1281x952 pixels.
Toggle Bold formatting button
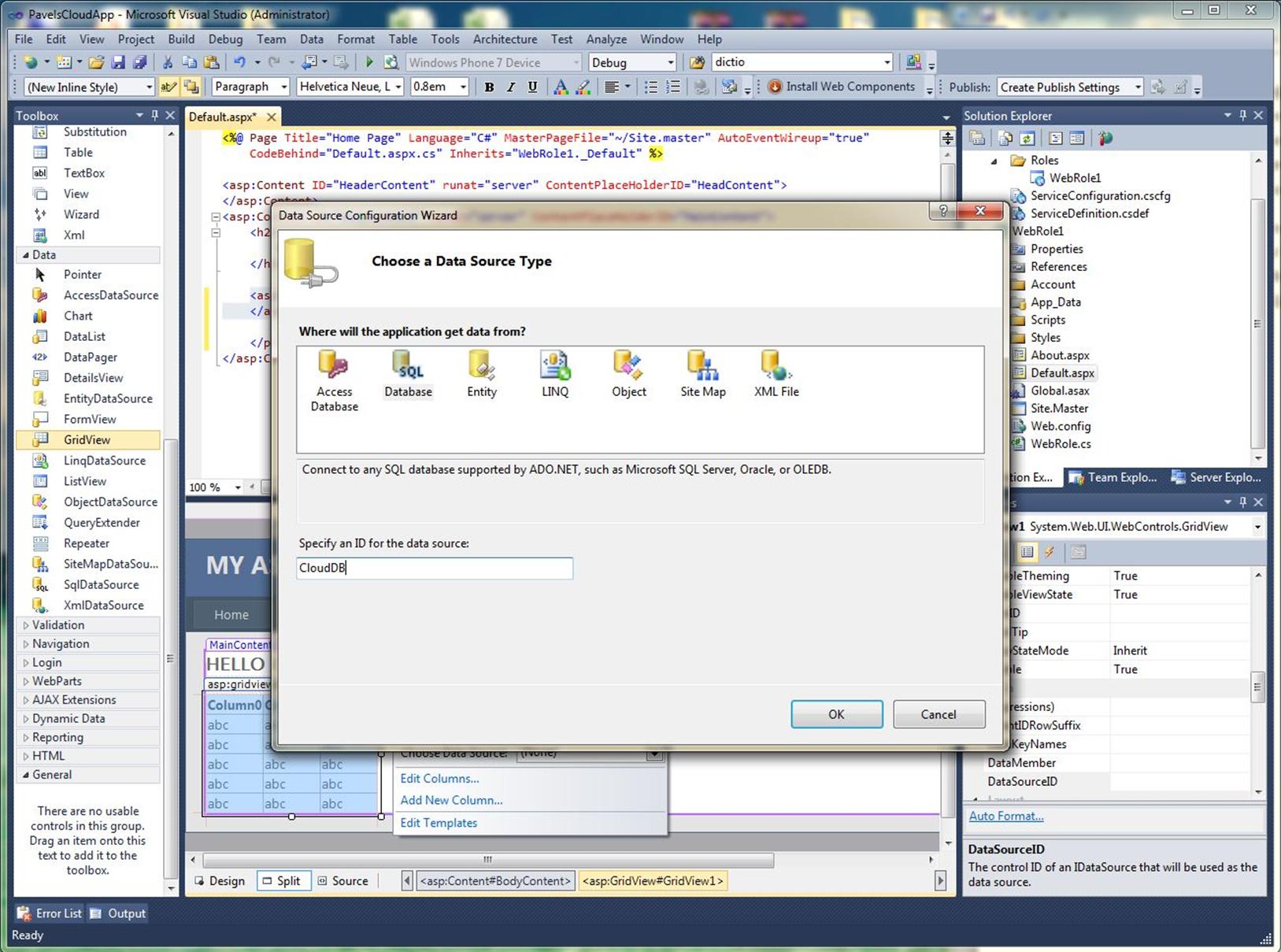coord(489,87)
